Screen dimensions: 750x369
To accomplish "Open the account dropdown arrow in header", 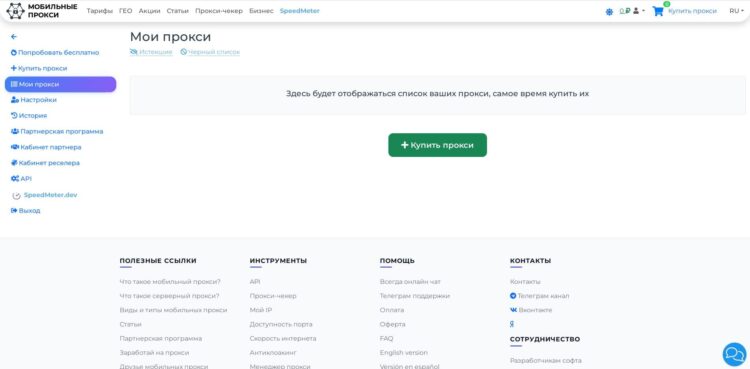I will (x=643, y=11).
